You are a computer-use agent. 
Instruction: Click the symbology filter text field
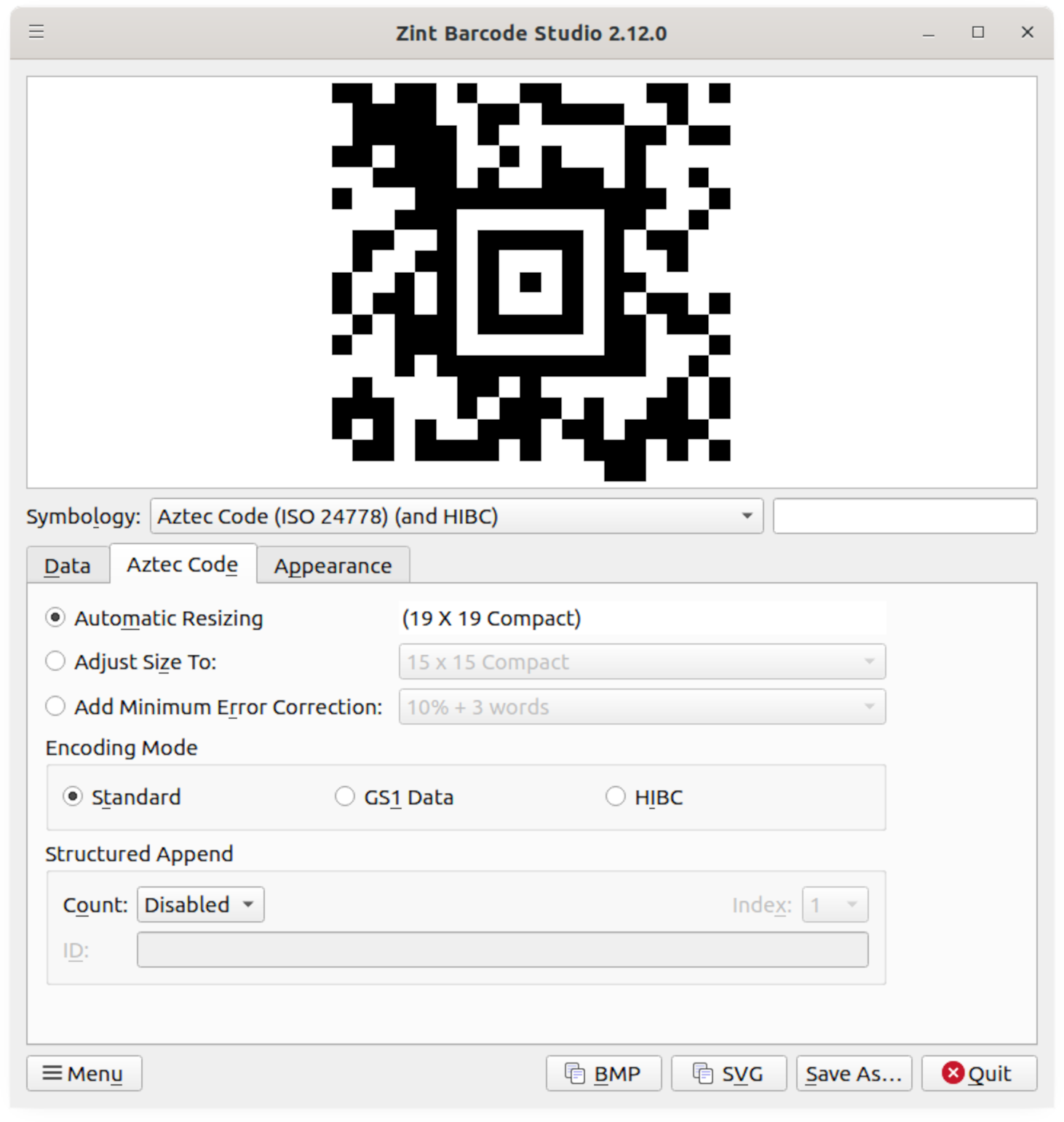pos(905,516)
